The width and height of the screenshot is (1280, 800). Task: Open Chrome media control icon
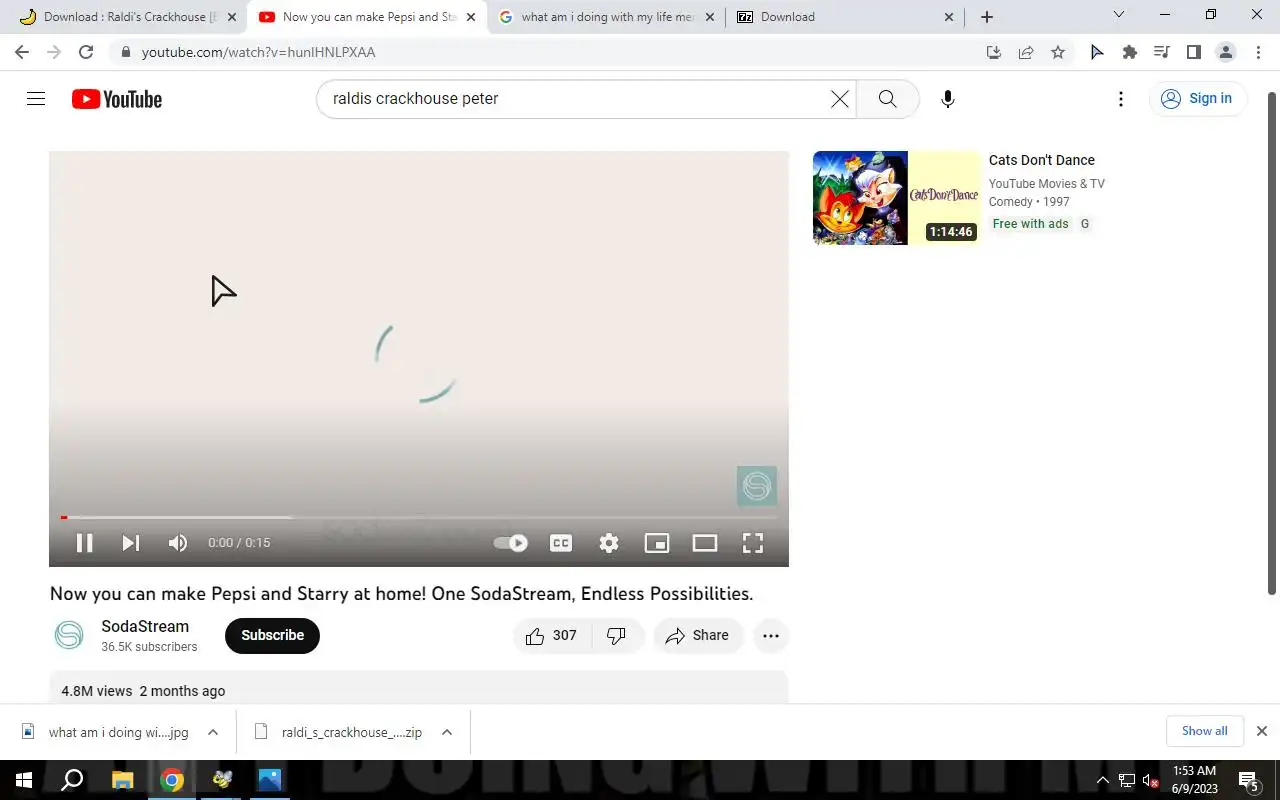[x=1162, y=52]
